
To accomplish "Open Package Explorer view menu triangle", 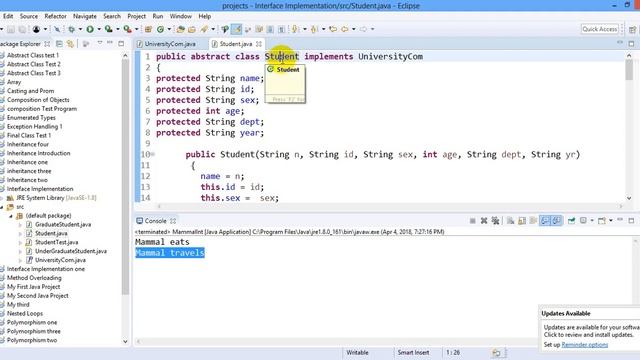I will click(x=100, y=43).
